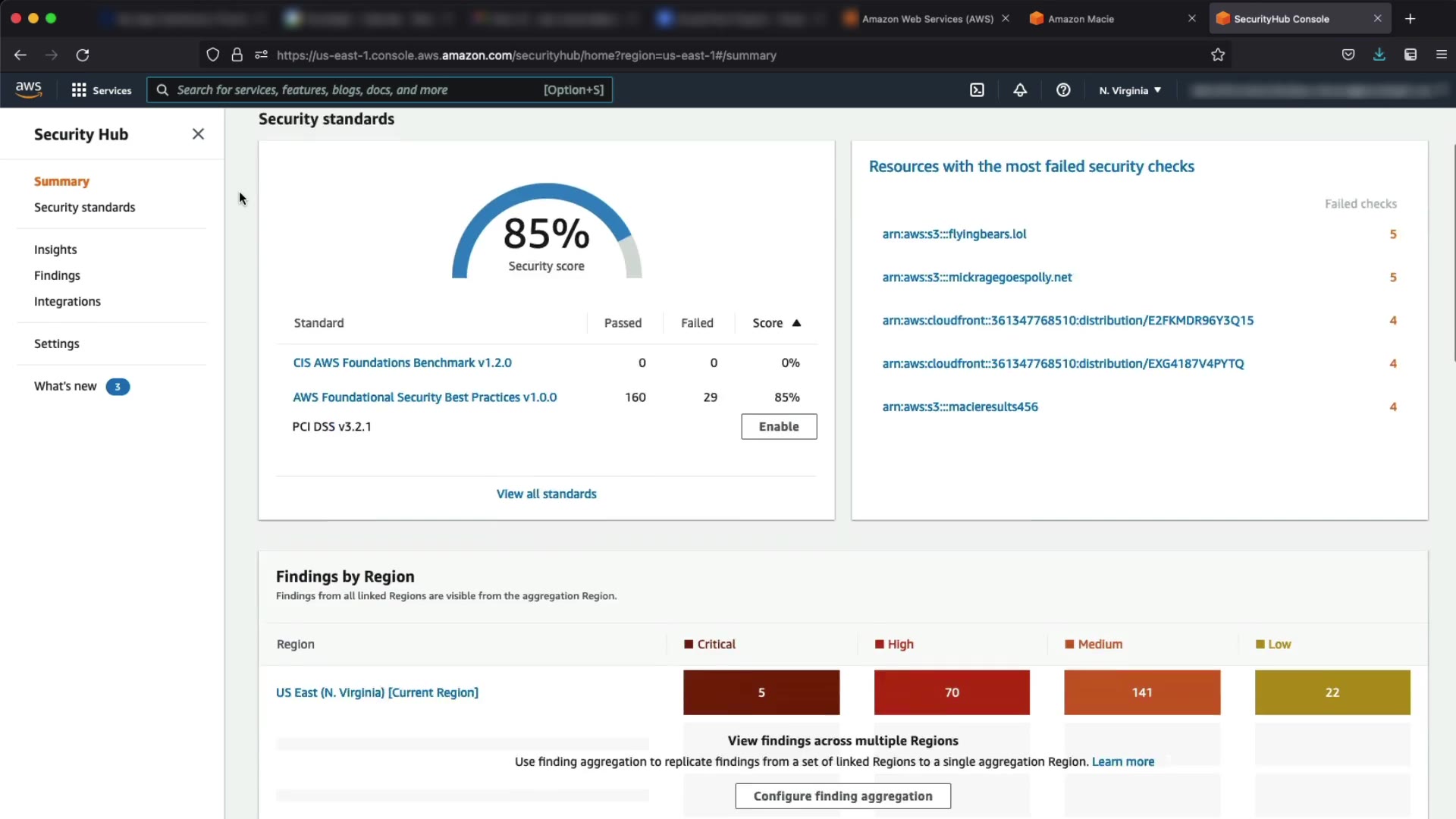
Task: Switch to the Amazon Macie tab
Action: (x=1081, y=19)
